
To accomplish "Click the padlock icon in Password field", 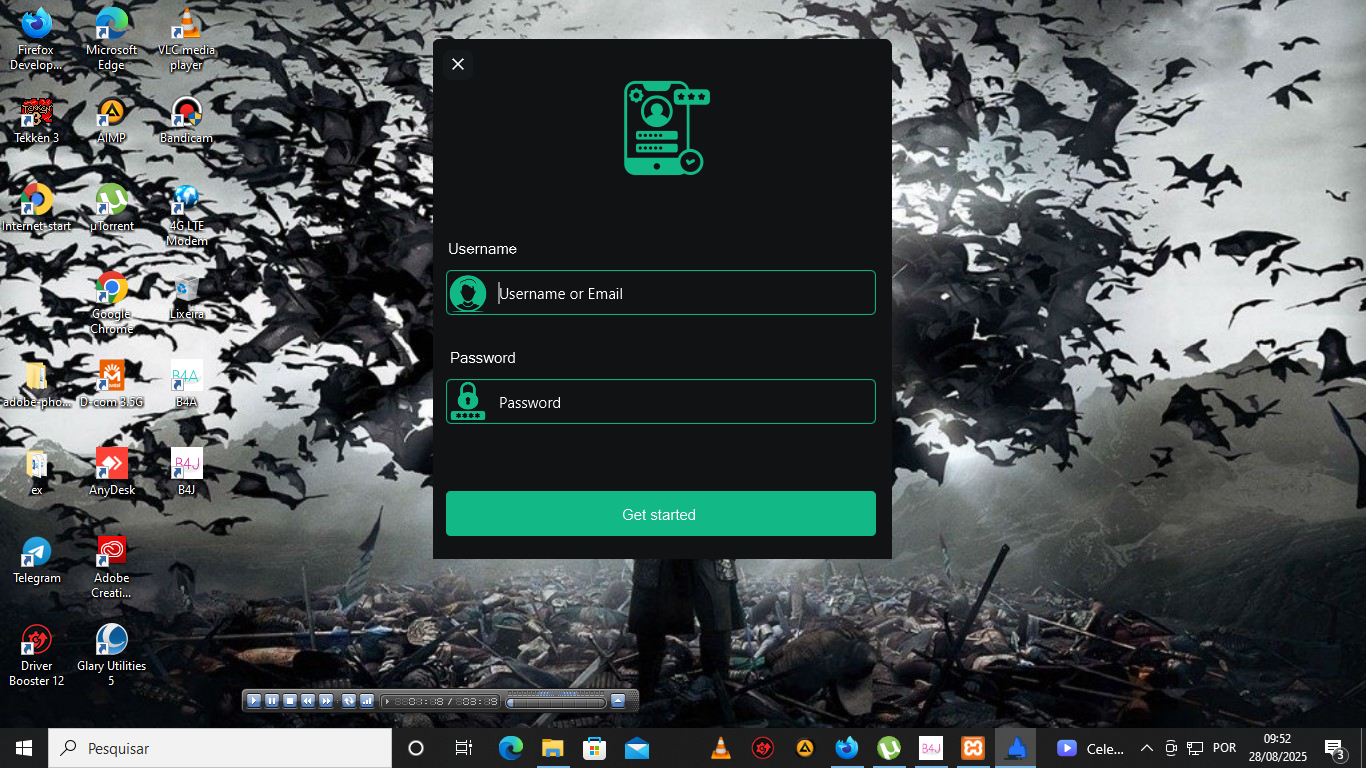I will (x=467, y=402).
